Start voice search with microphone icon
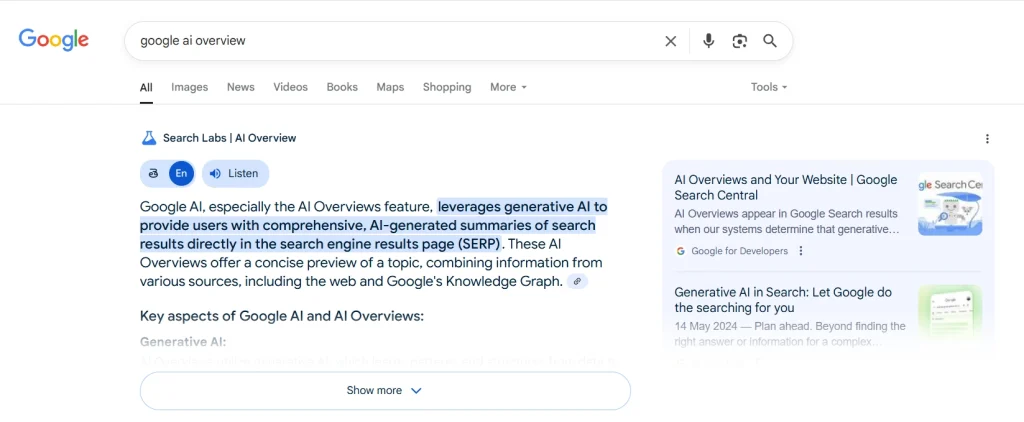 [x=708, y=41]
